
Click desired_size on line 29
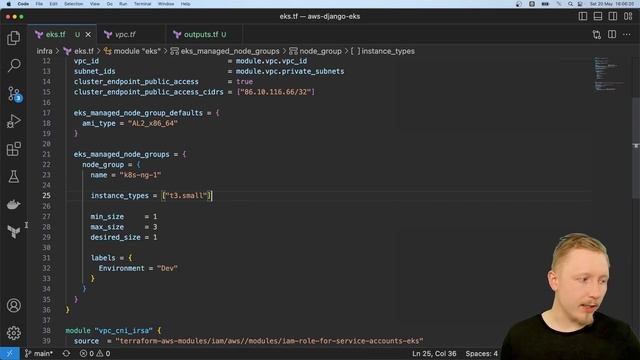pos(116,237)
